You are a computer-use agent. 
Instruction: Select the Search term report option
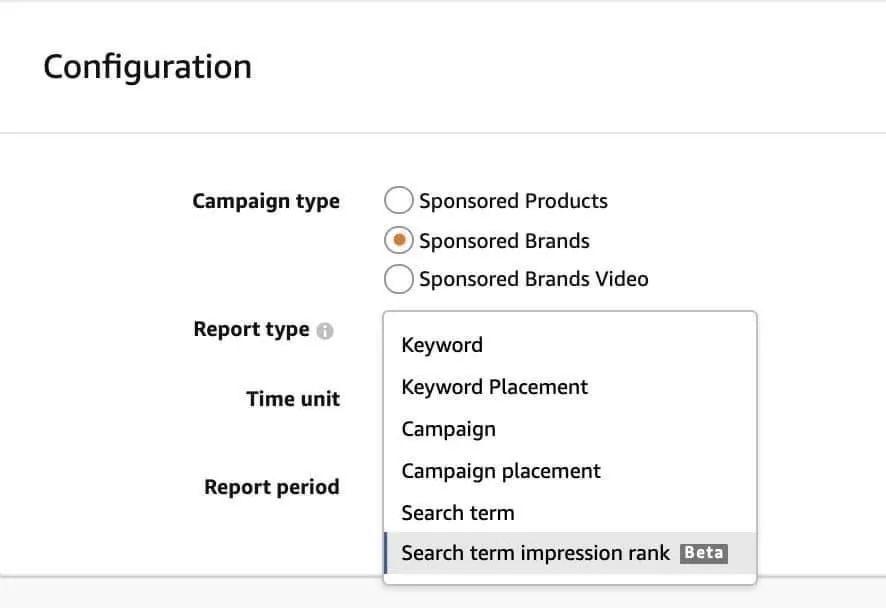[x=570, y=513]
